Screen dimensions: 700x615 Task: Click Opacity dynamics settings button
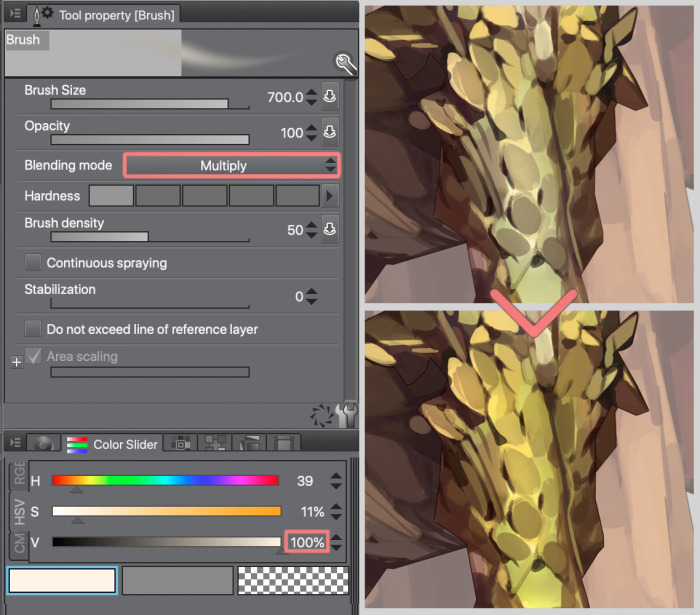click(x=331, y=133)
